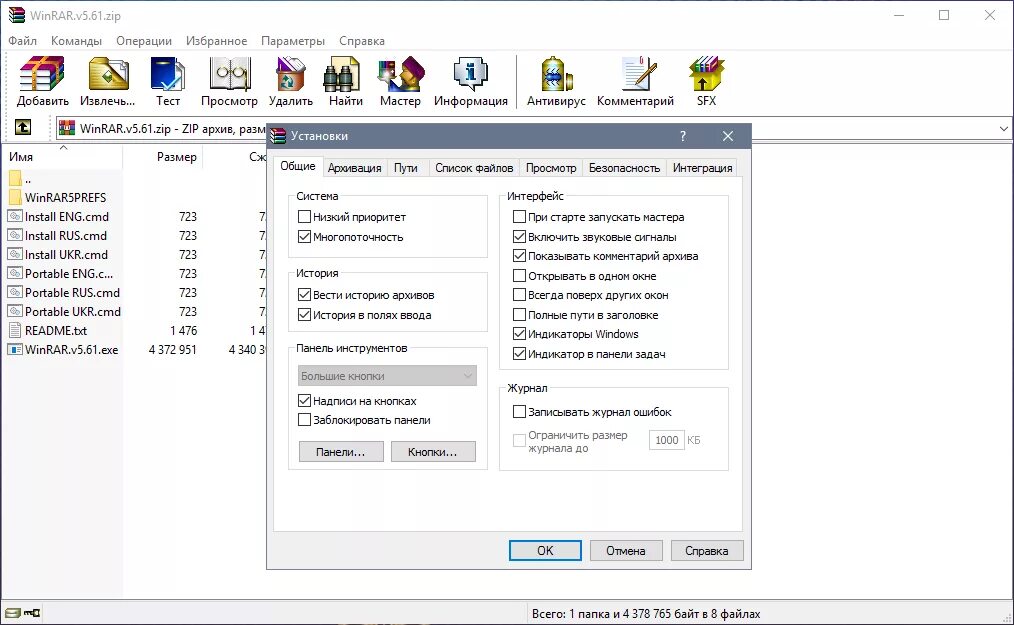The image size is (1014, 625).
Task: Click the README.txt file icon
Action: pos(15,330)
